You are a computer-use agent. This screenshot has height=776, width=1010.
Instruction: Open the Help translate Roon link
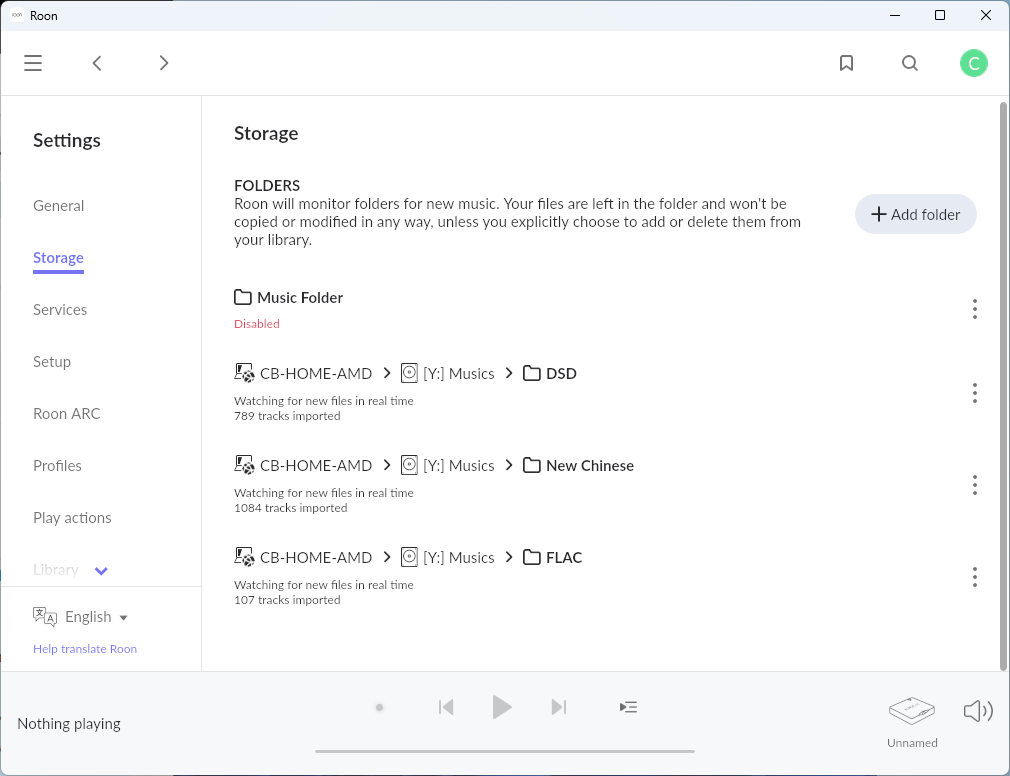click(85, 648)
